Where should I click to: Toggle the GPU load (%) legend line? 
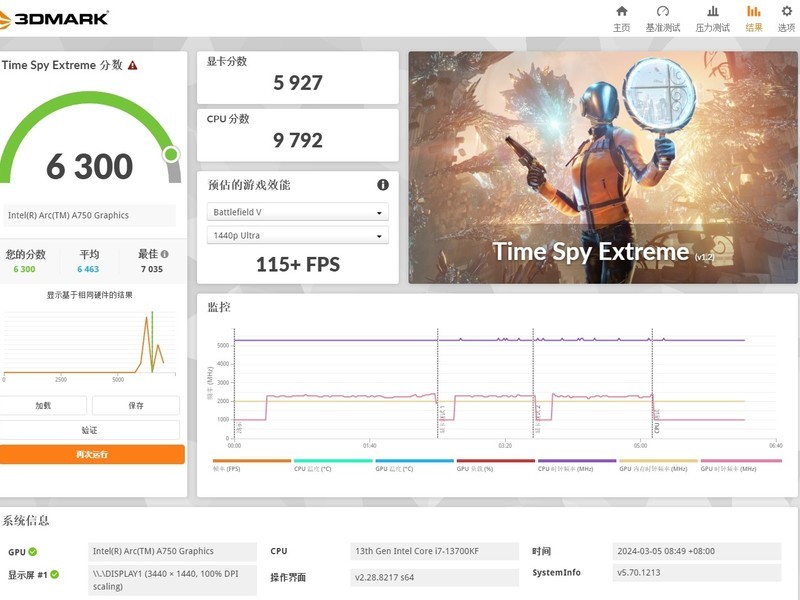tap(495, 465)
